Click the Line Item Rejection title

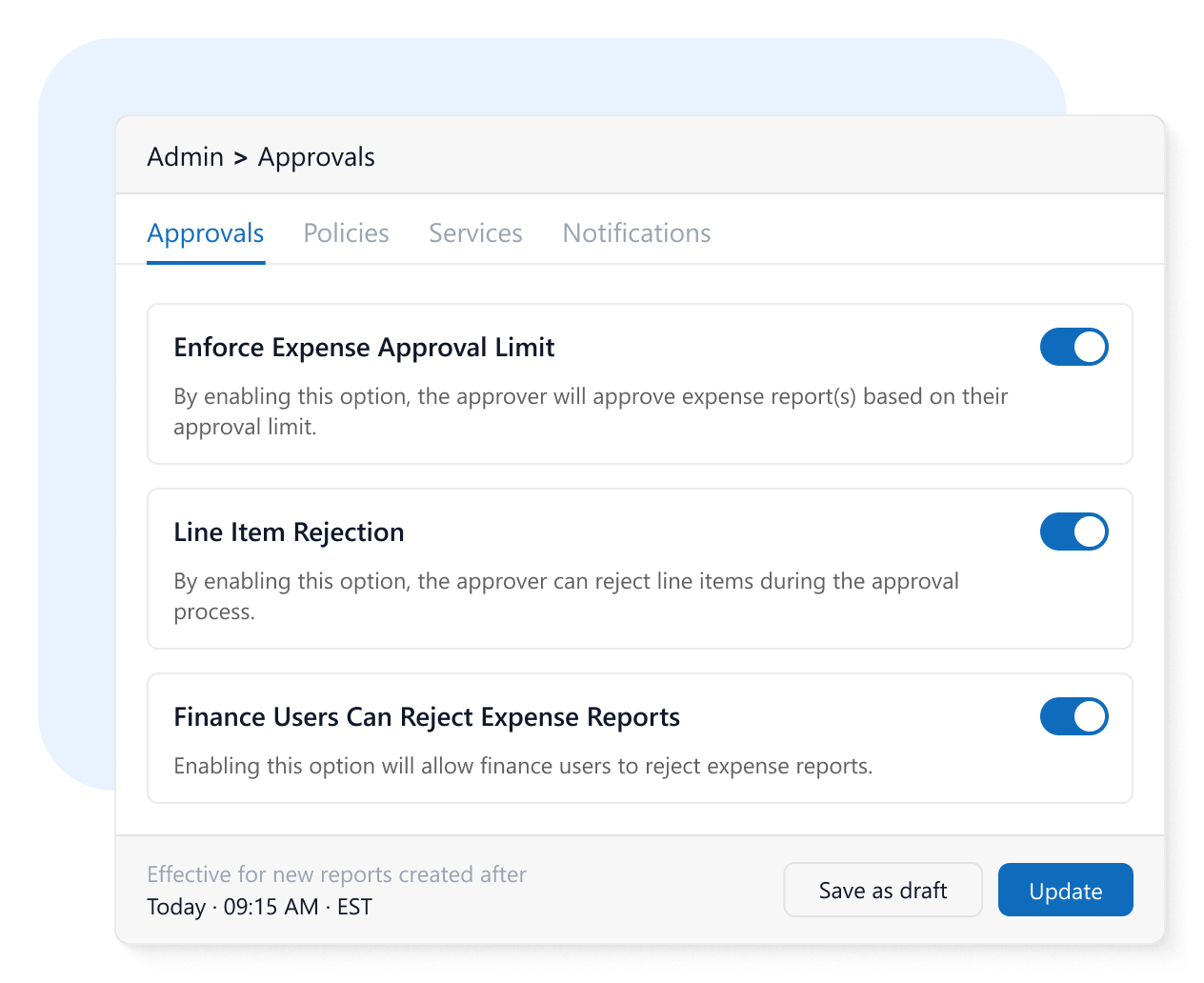(x=289, y=532)
